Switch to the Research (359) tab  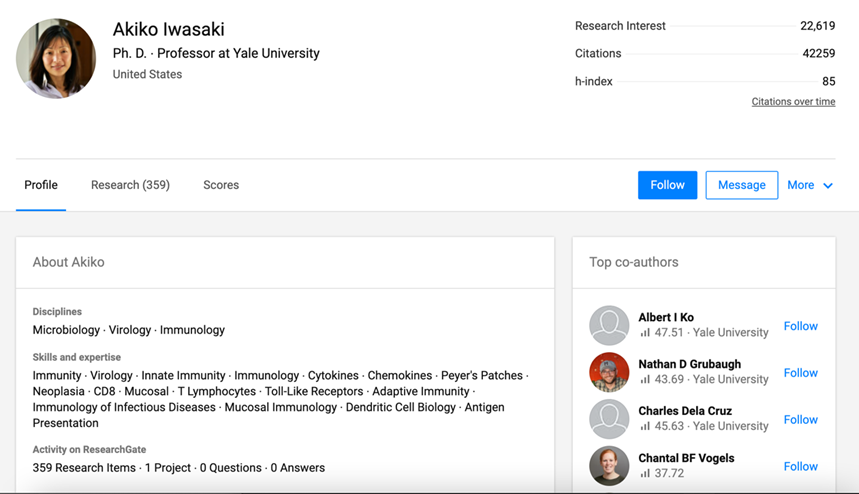pos(130,185)
